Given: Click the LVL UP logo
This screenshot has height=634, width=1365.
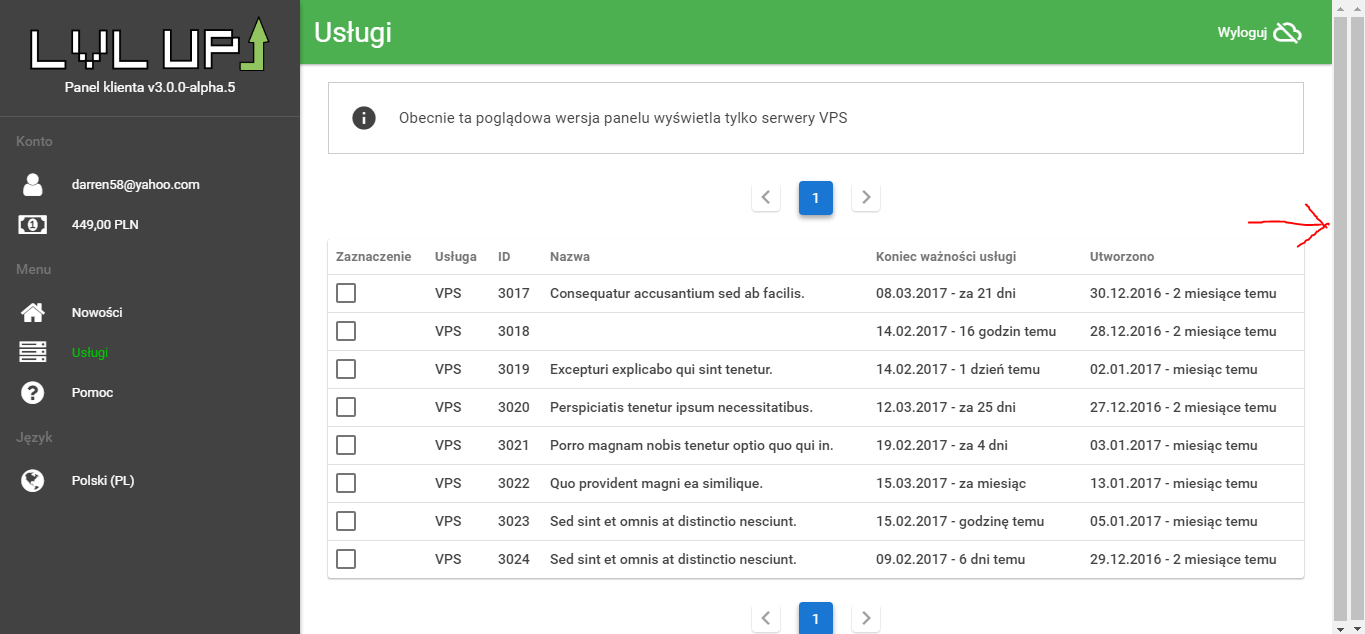Looking at the screenshot, I should pos(149,45).
